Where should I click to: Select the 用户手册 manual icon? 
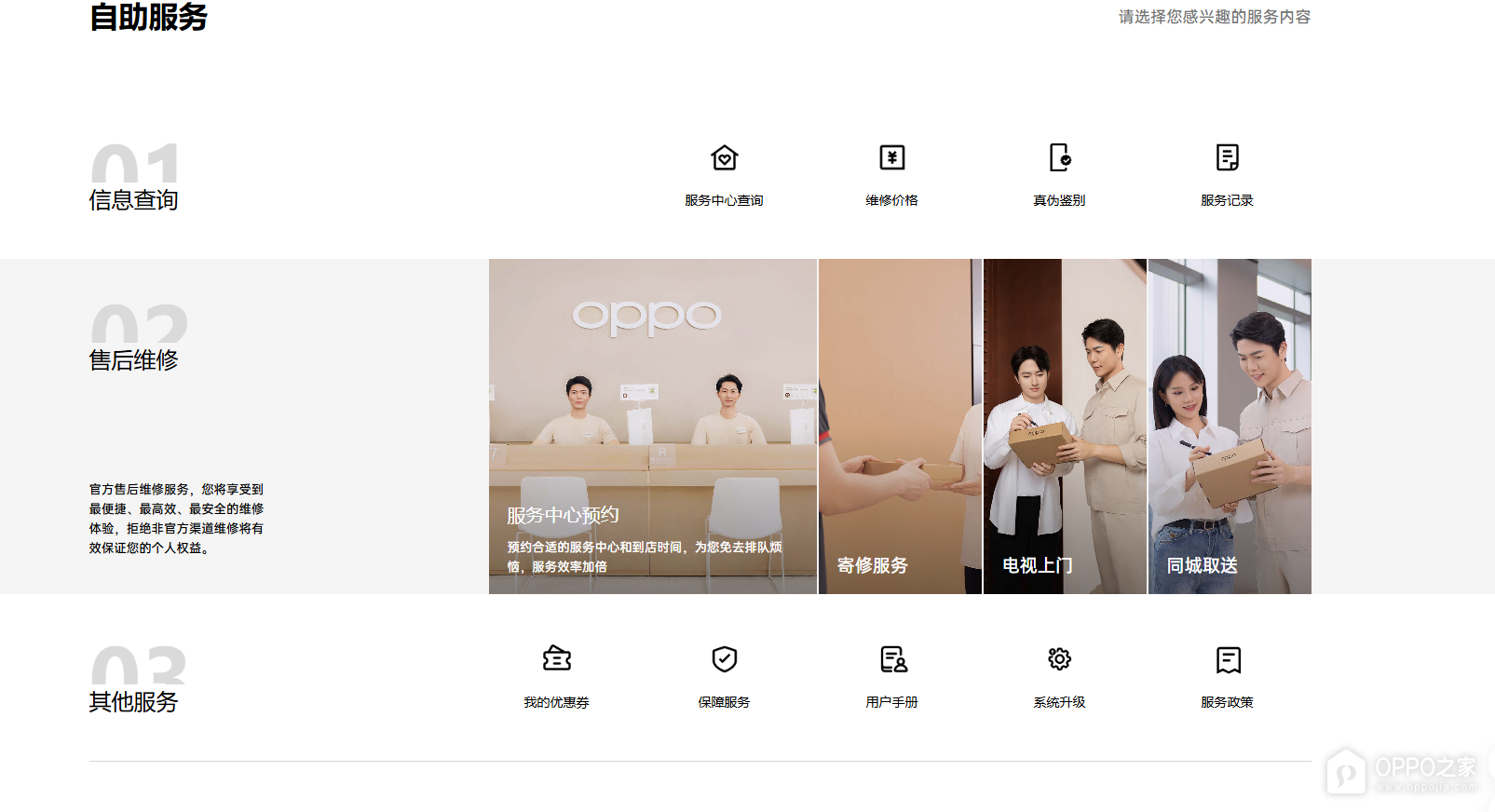(x=893, y=659)
